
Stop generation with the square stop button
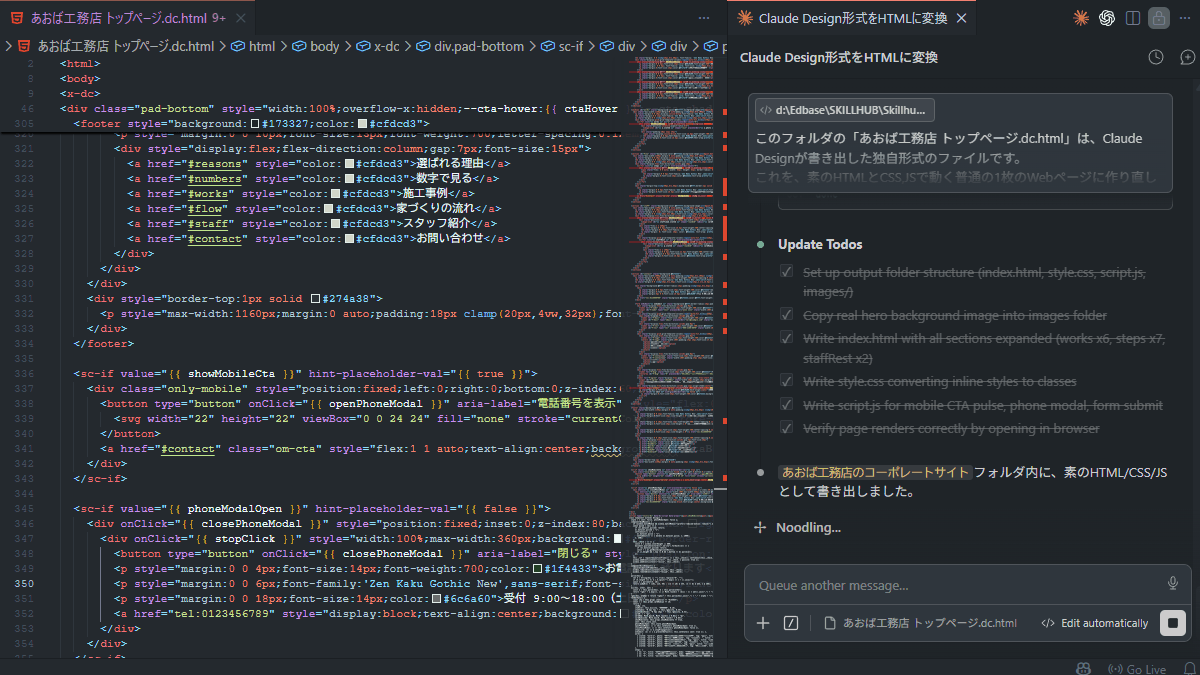point(1173,623)
